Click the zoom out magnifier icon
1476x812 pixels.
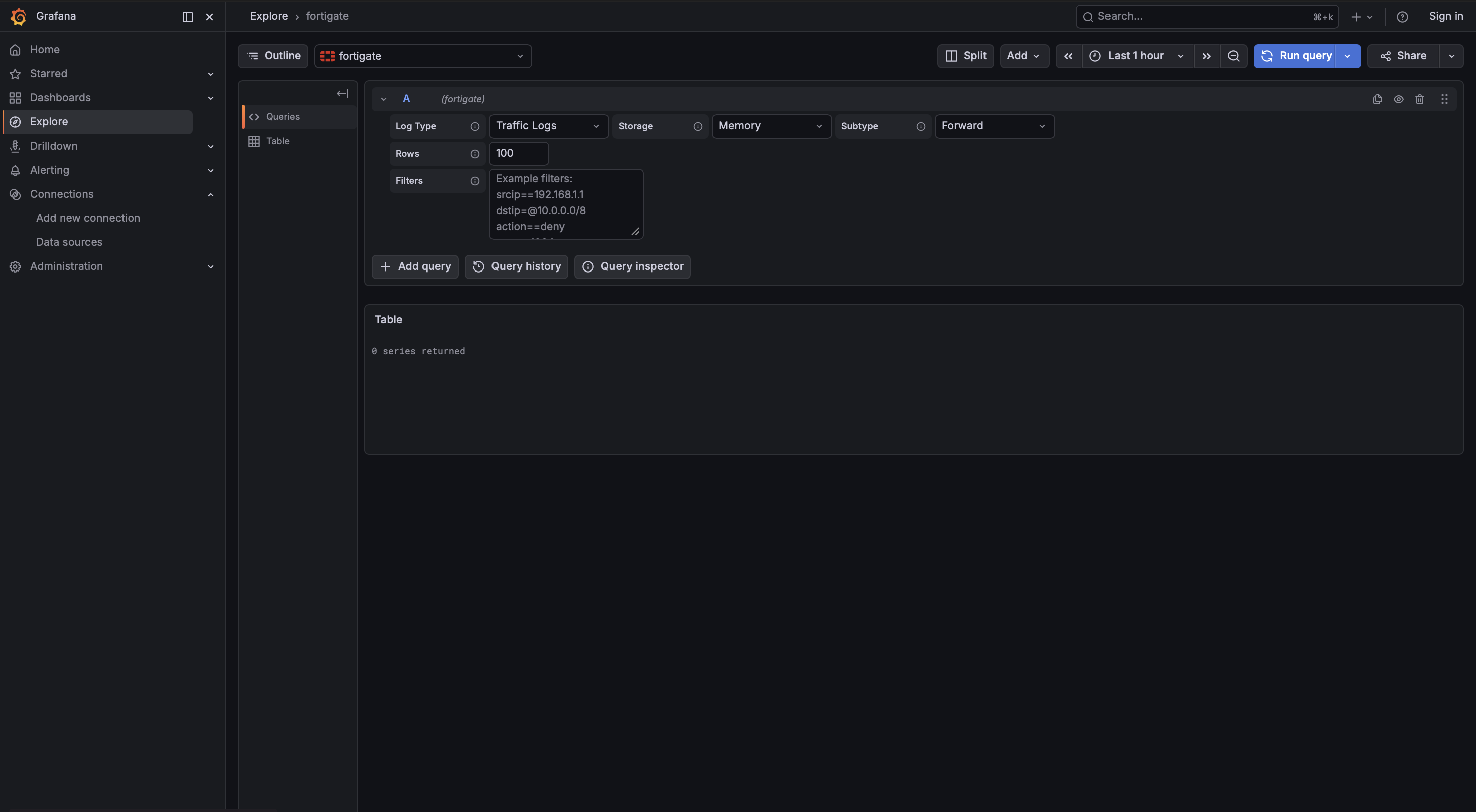tap(1234, 56)
